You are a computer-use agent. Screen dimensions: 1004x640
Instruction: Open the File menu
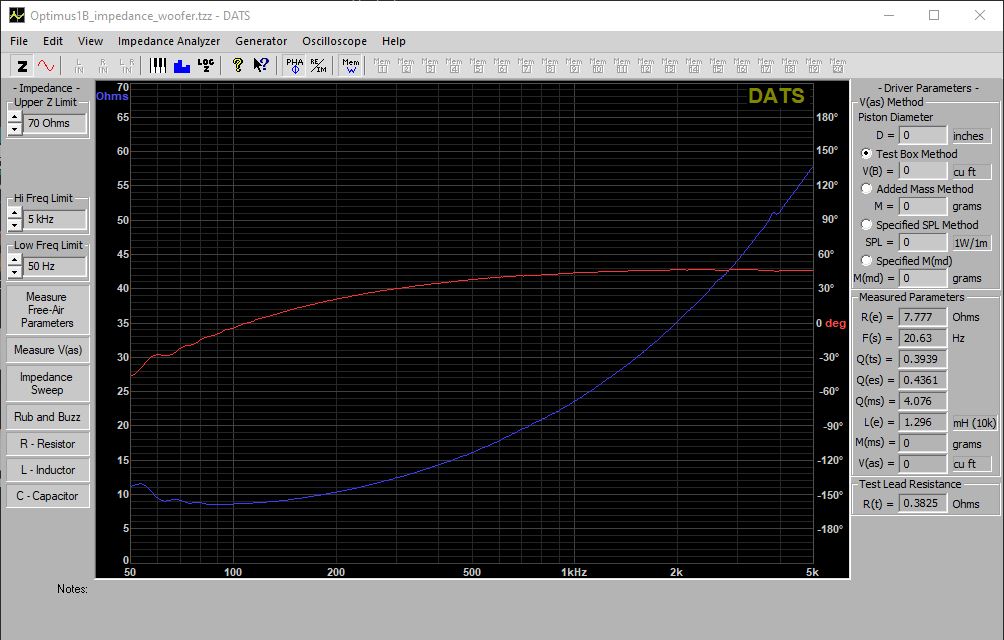(19, 41)
